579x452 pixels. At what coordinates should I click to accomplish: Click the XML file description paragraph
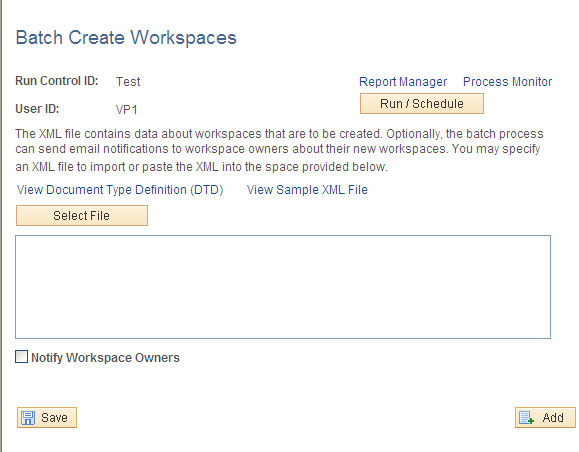click(279, 150)
